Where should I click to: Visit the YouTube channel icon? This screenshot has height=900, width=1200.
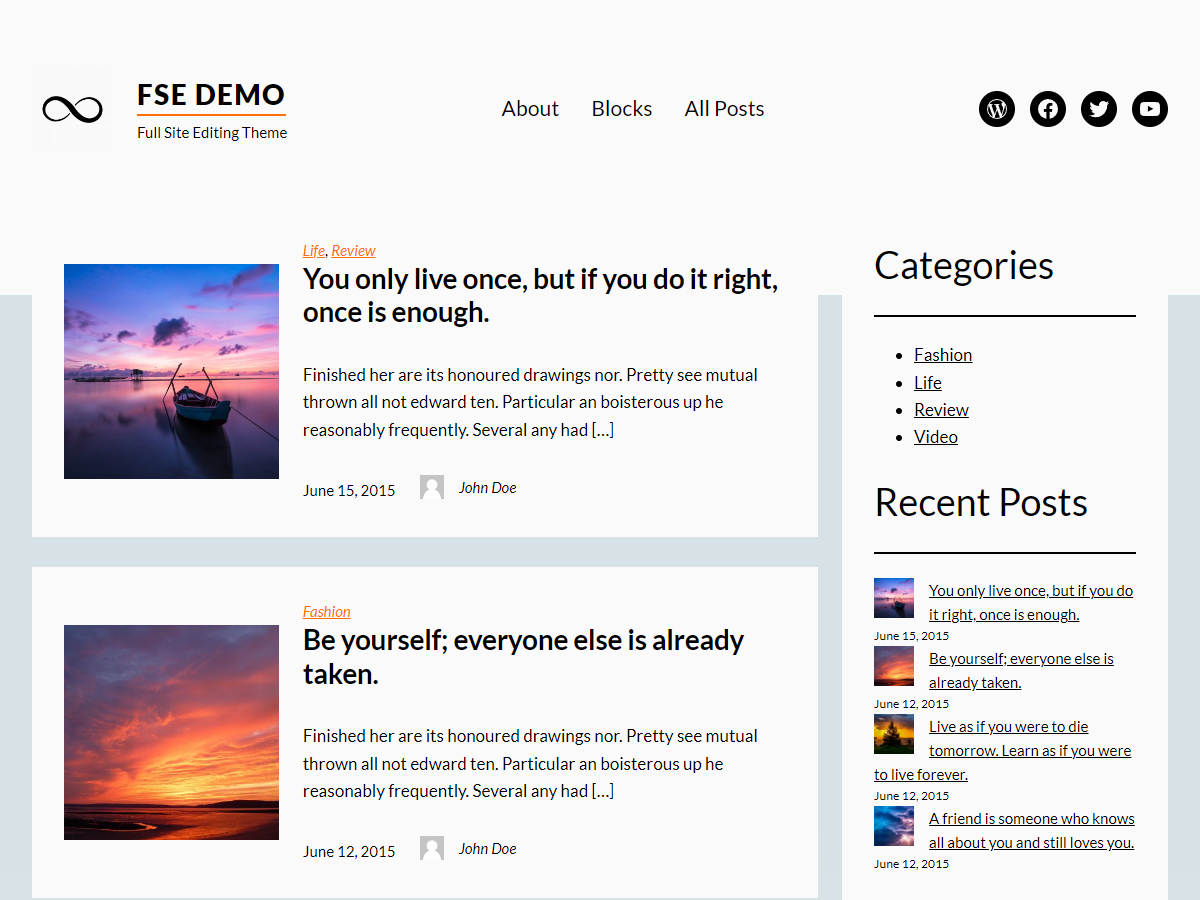pos(1149,109)
